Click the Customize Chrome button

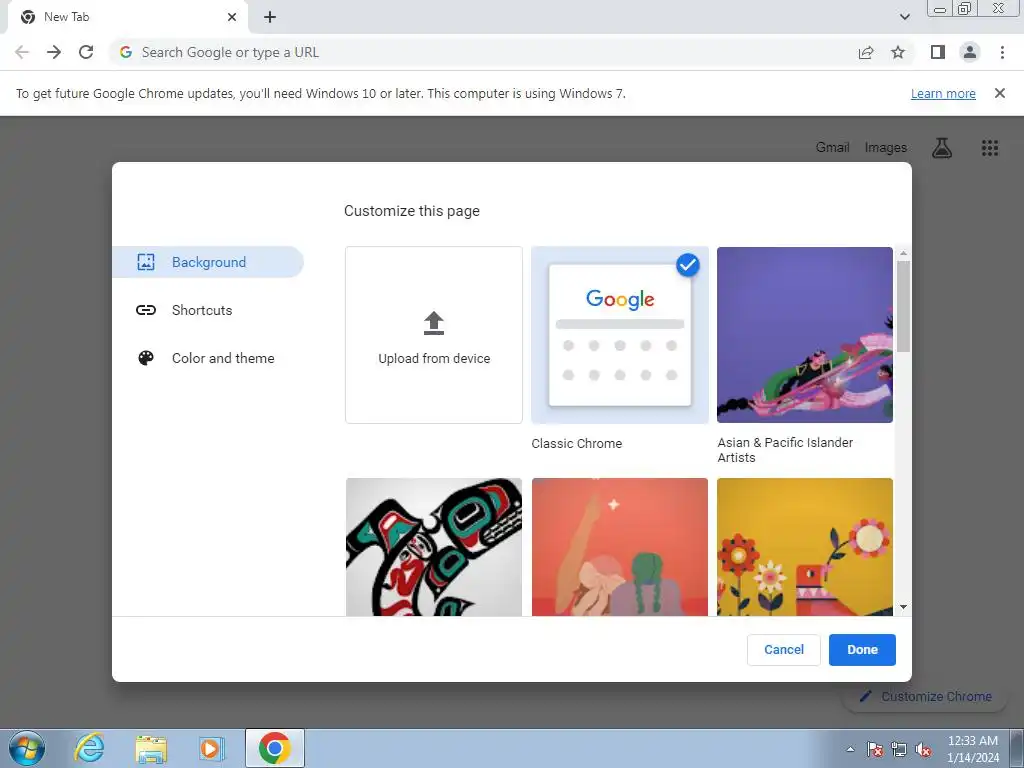pyautogui.click(x=926, y=696)
